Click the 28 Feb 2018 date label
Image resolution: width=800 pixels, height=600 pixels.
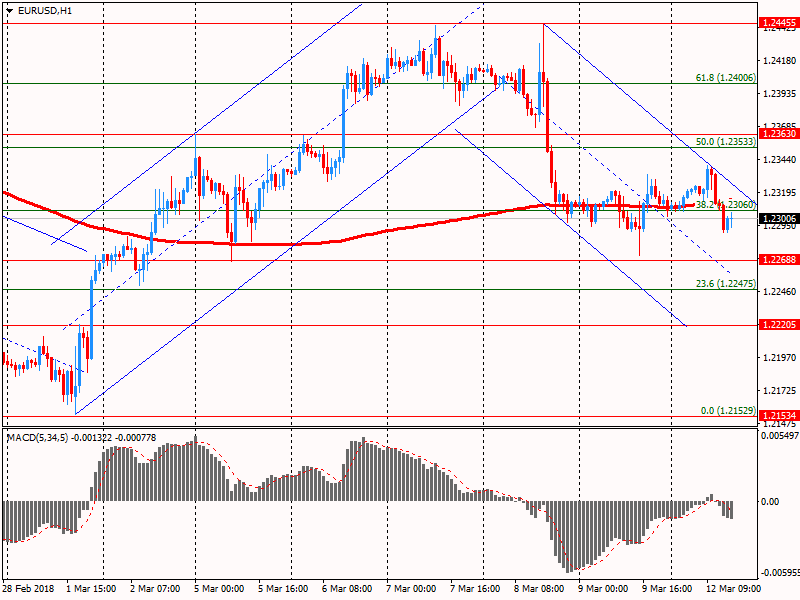point(29,588)
